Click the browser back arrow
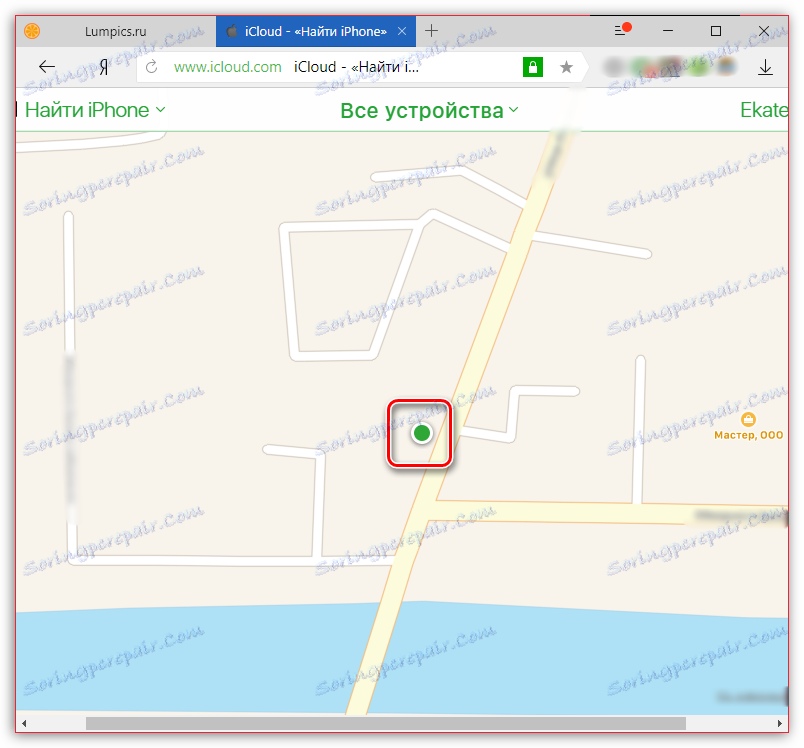This screenshot has height=748, width=804. click(47, 67)
